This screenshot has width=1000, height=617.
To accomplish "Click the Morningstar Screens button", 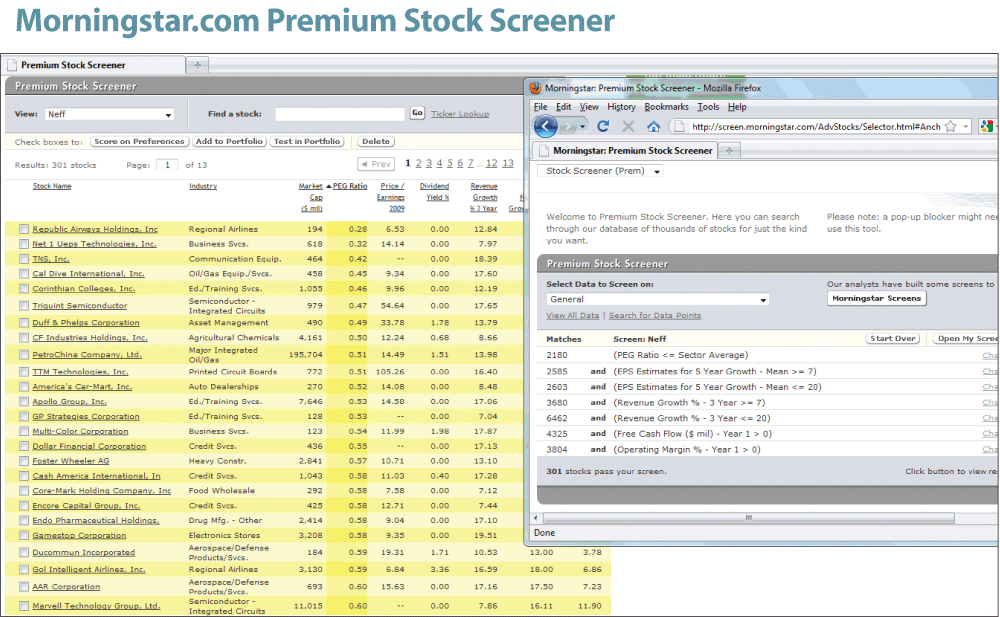I will tap(876, 298).
